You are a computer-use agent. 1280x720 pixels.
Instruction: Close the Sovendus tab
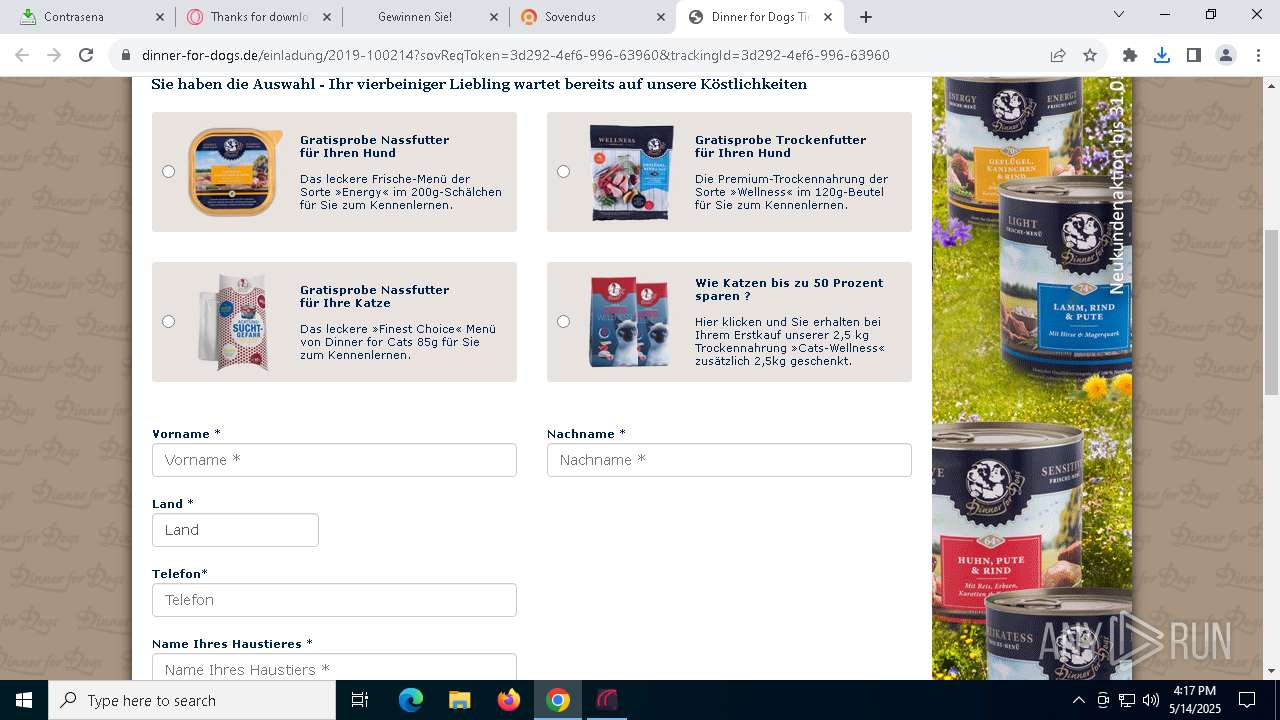(x=661, y=17)
